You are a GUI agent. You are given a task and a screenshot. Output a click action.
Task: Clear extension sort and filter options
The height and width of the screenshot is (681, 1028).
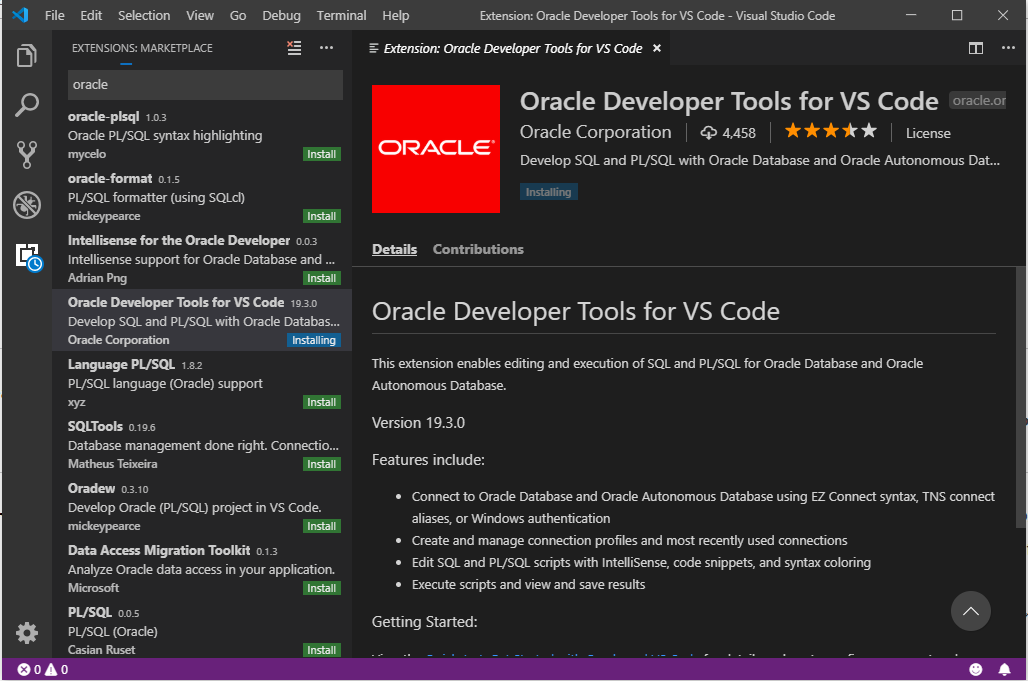coord(293,46)
